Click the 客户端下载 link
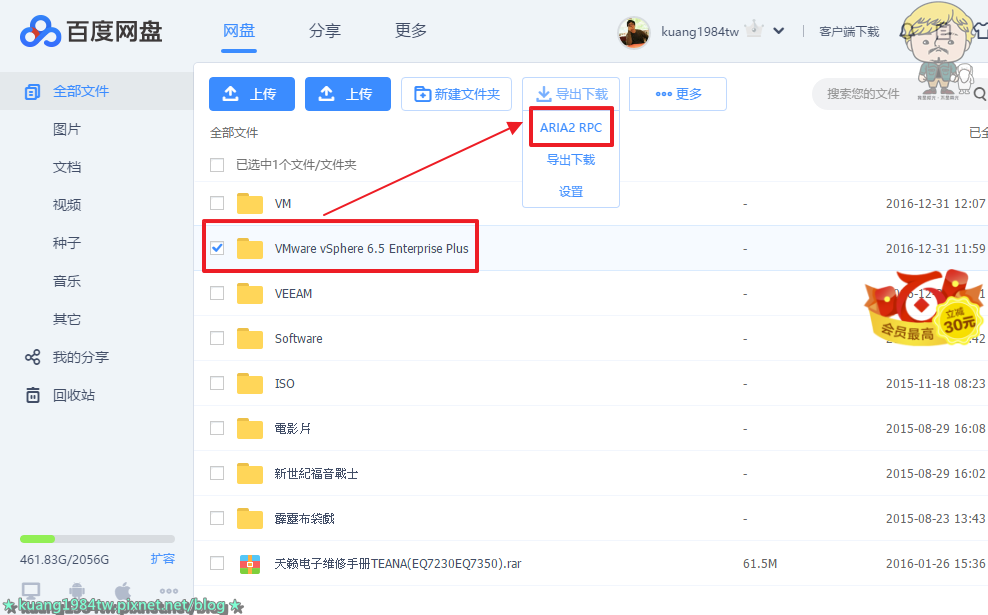988x615 pixels. click(849, 32)
